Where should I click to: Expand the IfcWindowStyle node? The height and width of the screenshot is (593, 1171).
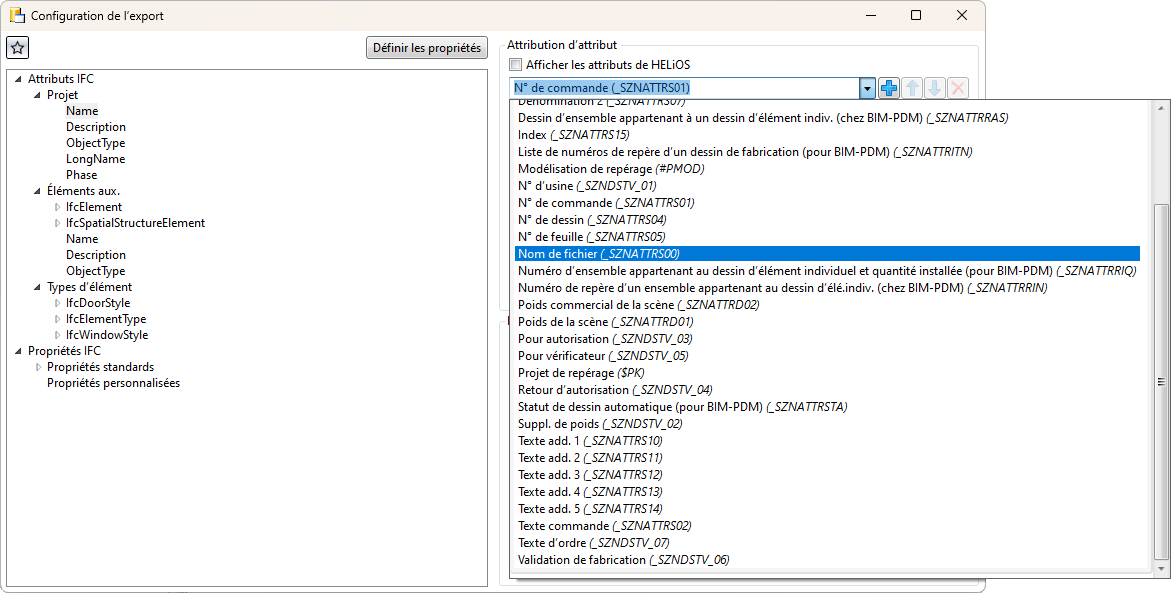click(x=58, y=335)
